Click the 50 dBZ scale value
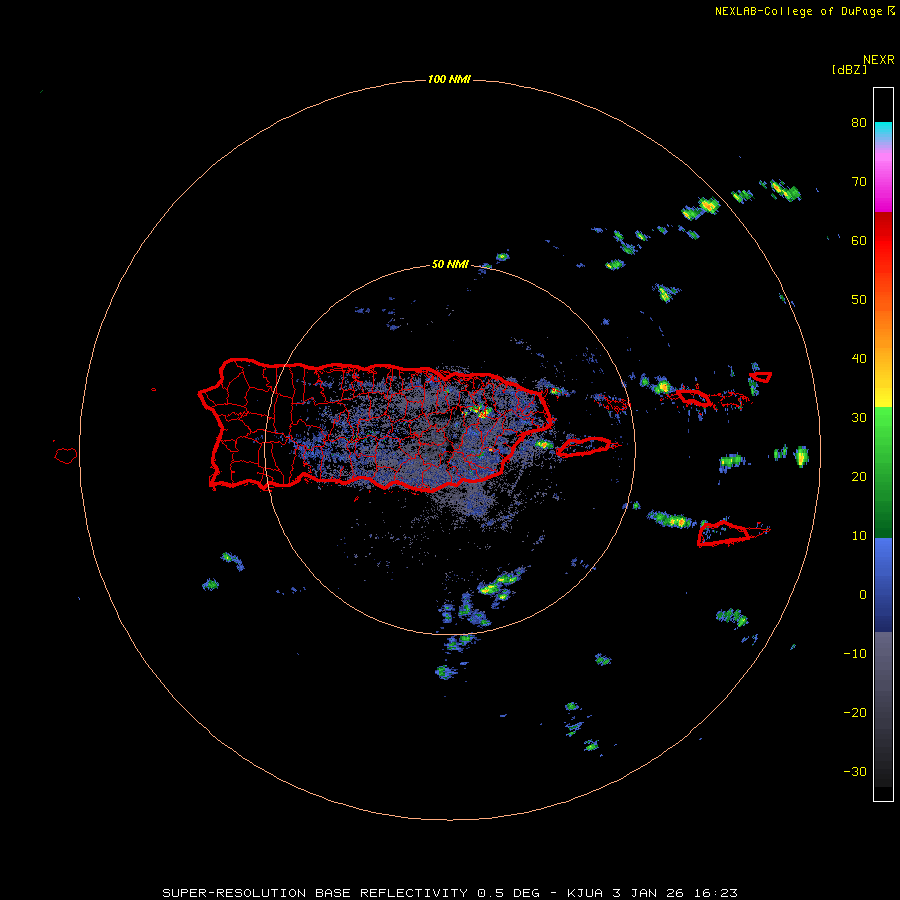900x900 pixels. click(859, 300)
